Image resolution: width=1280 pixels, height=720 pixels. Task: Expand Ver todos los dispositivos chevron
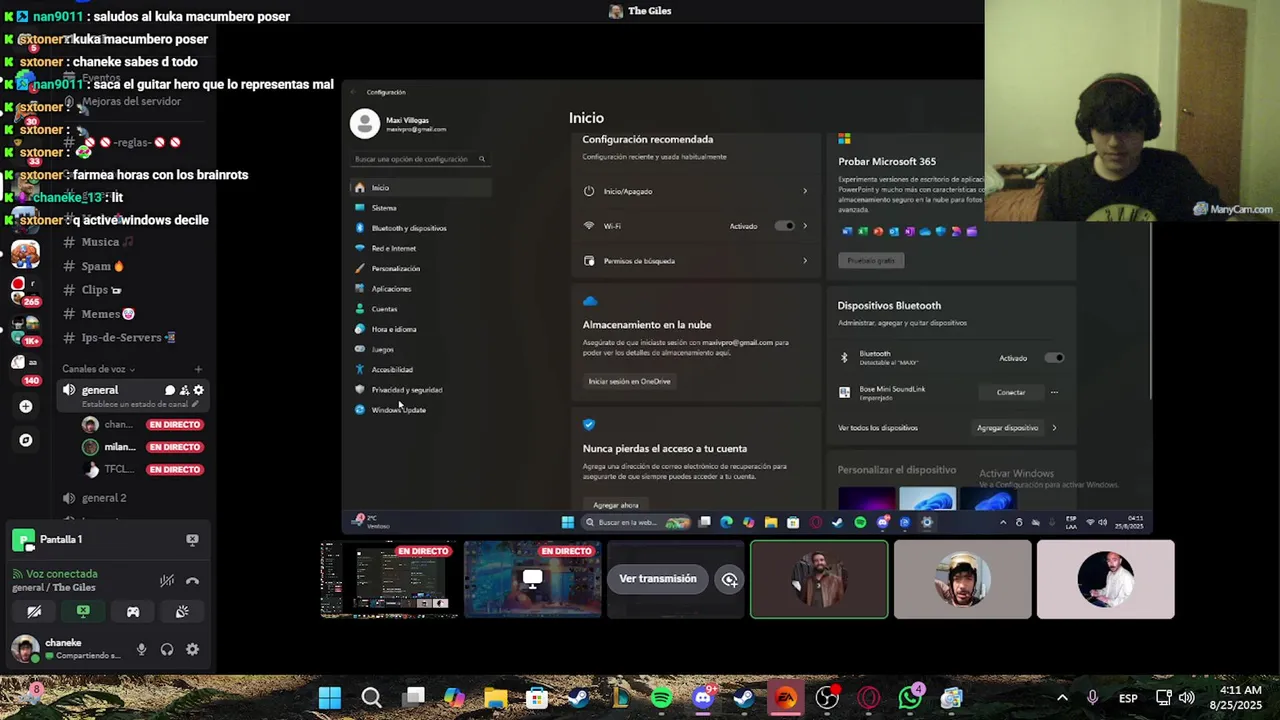pyautogui.click(x=1054, y=428)
